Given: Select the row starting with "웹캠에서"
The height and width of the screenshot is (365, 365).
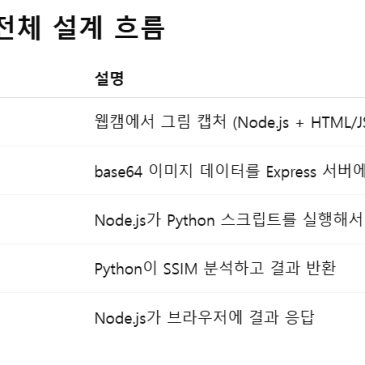Looking at the screenshot, I should [182, 122].
